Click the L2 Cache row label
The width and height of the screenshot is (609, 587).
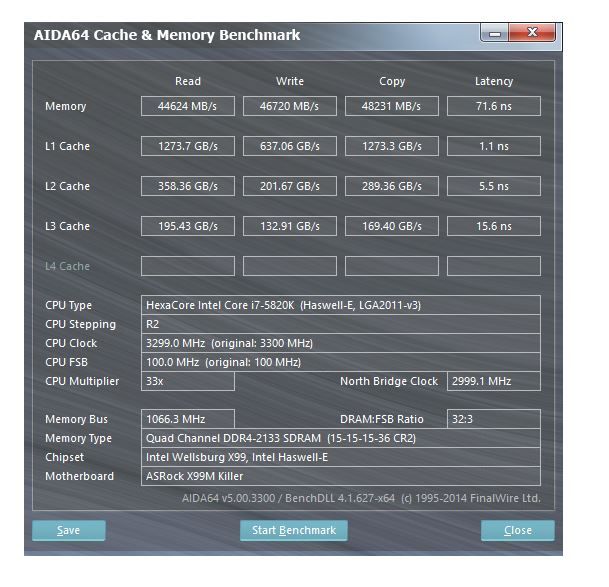(x=67, y=186)
